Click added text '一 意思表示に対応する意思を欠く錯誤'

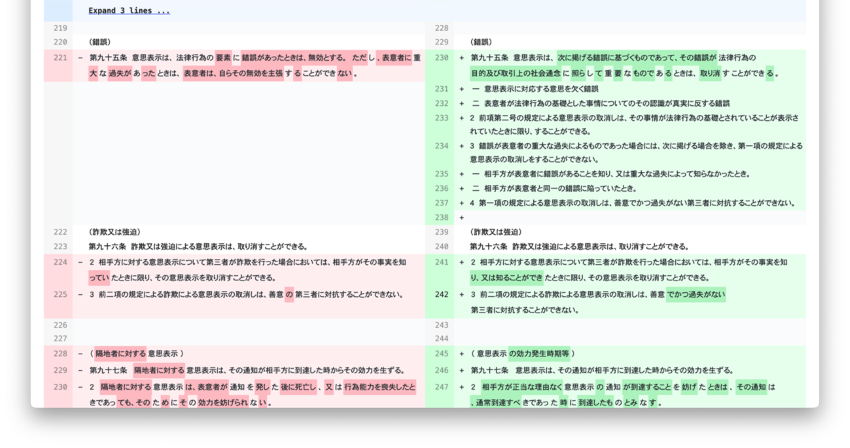(x=535, y=89)
